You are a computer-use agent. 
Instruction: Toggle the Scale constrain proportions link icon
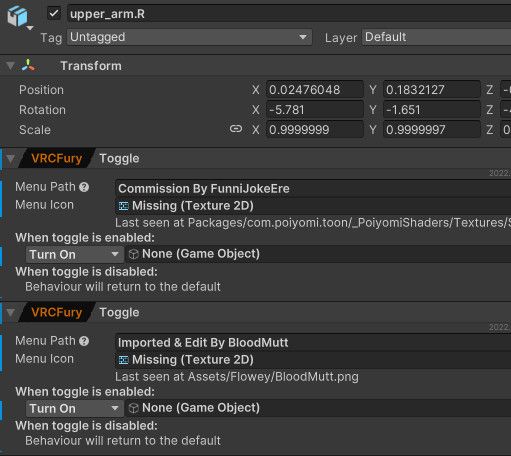click(x=236, y=129)
